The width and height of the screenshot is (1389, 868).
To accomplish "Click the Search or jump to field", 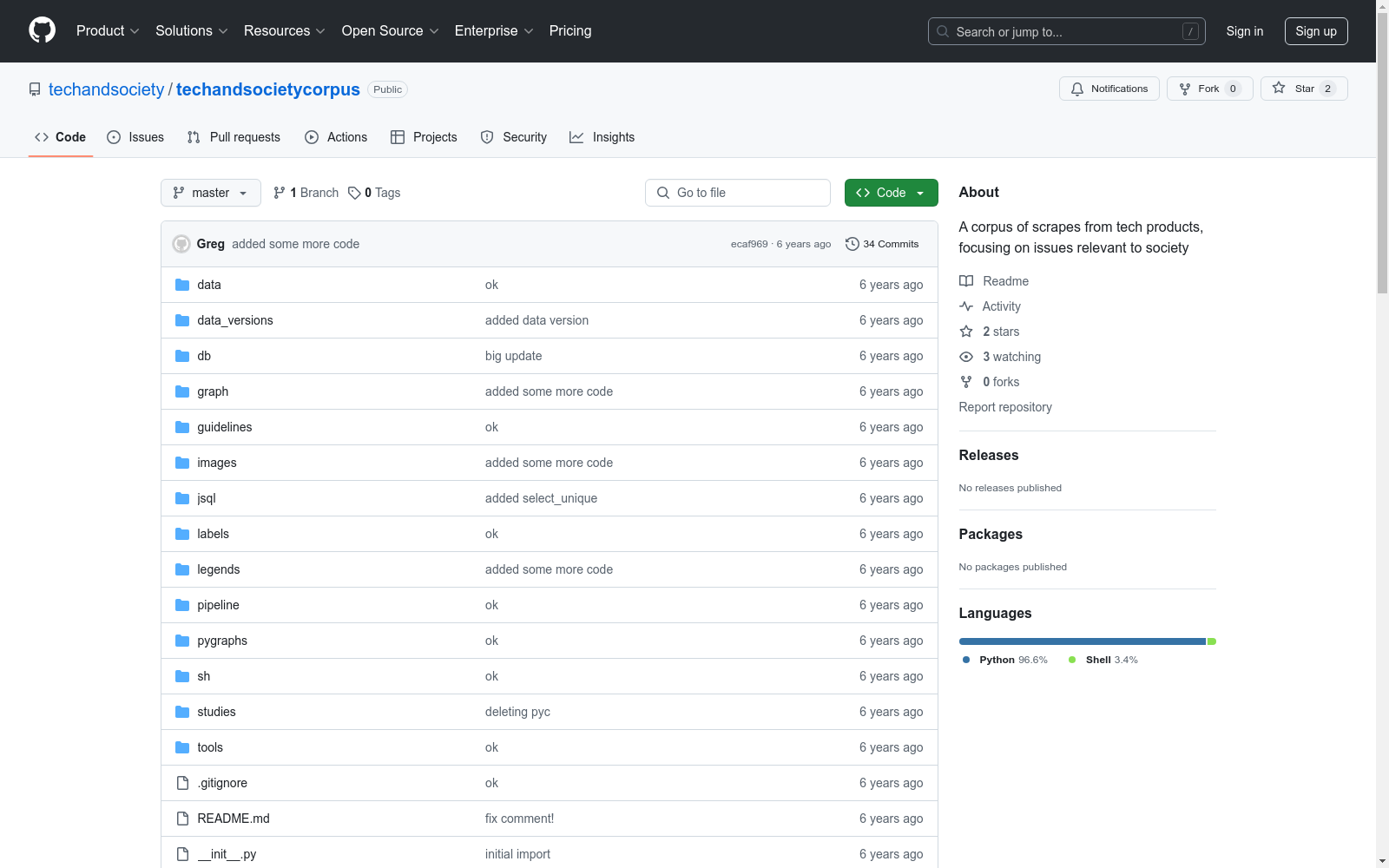I will tap(1067, 31).
